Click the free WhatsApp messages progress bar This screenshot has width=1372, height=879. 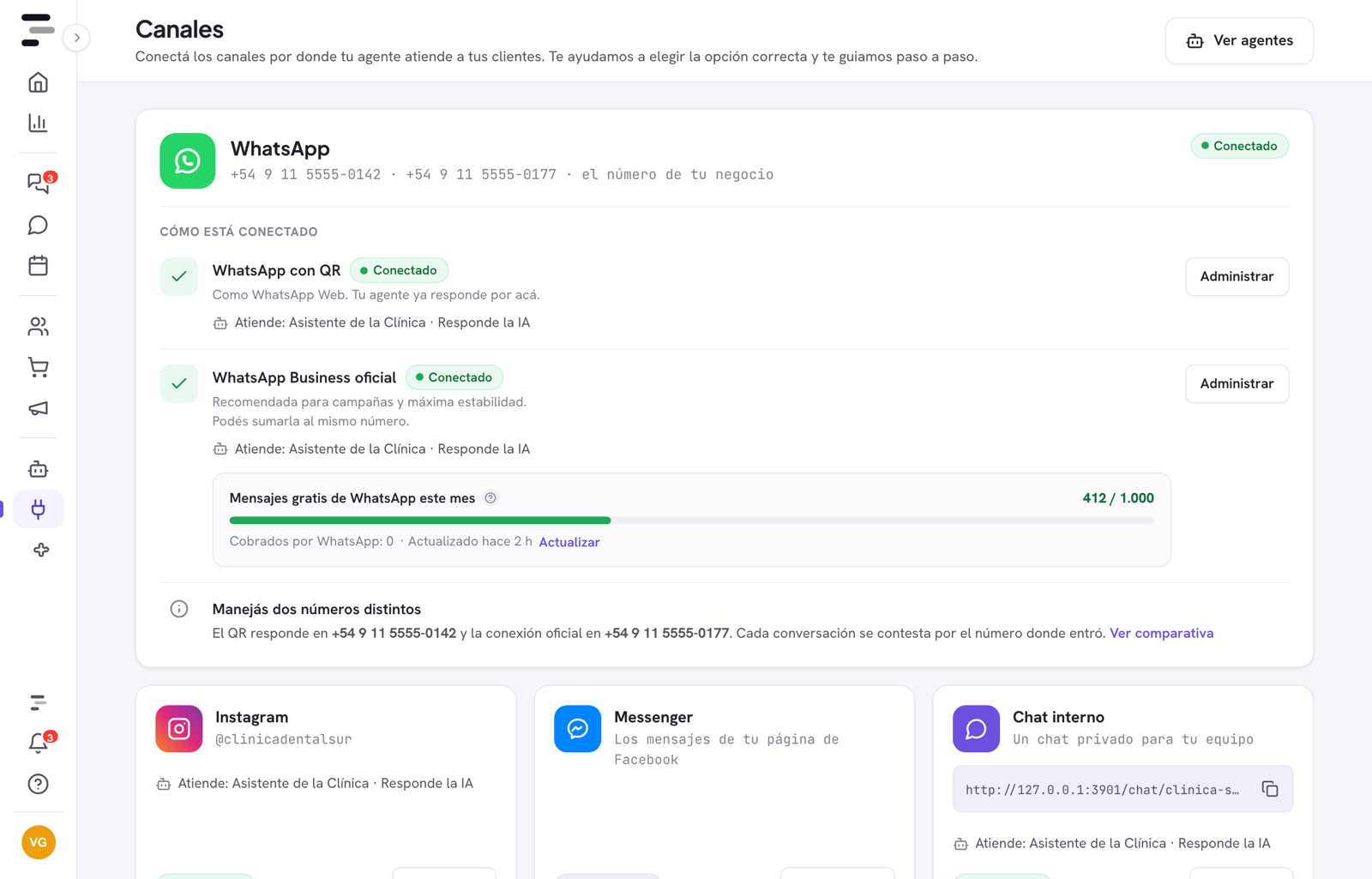click(x=691, y=521)
